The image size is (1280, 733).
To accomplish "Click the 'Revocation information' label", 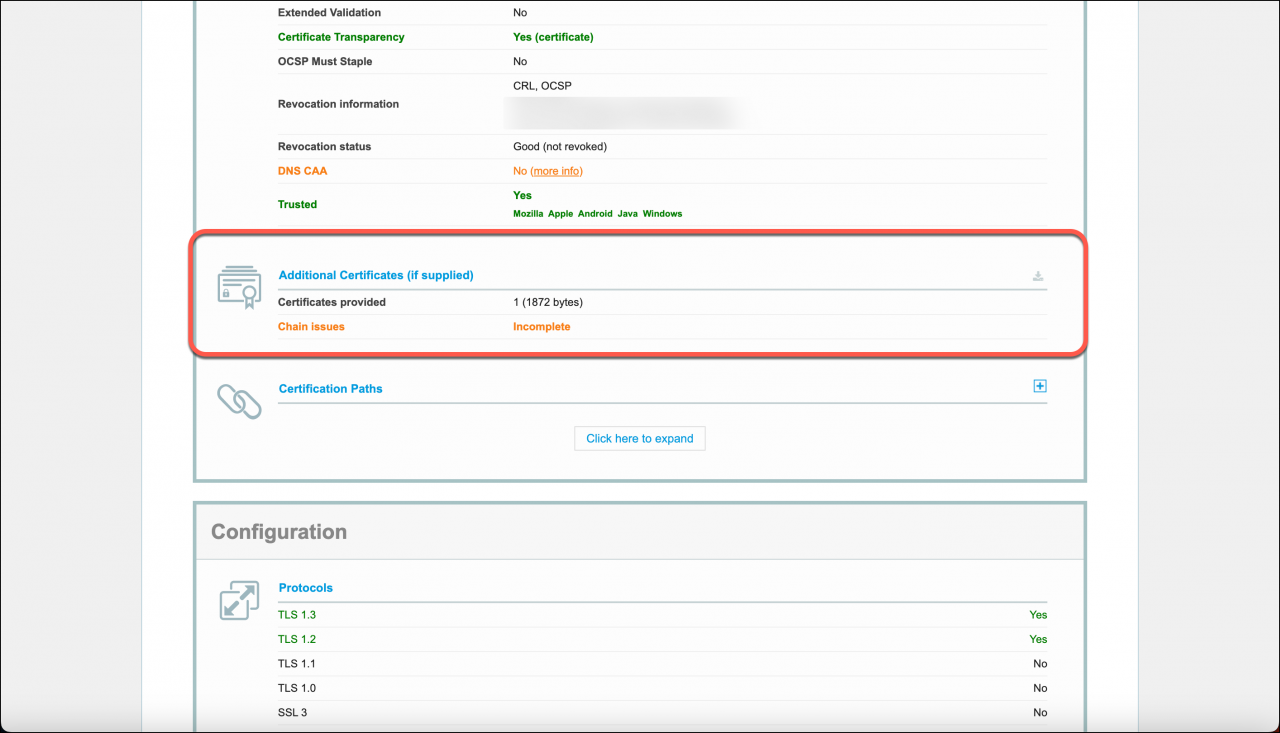I will pyautogui.click(x=338, y=104).
